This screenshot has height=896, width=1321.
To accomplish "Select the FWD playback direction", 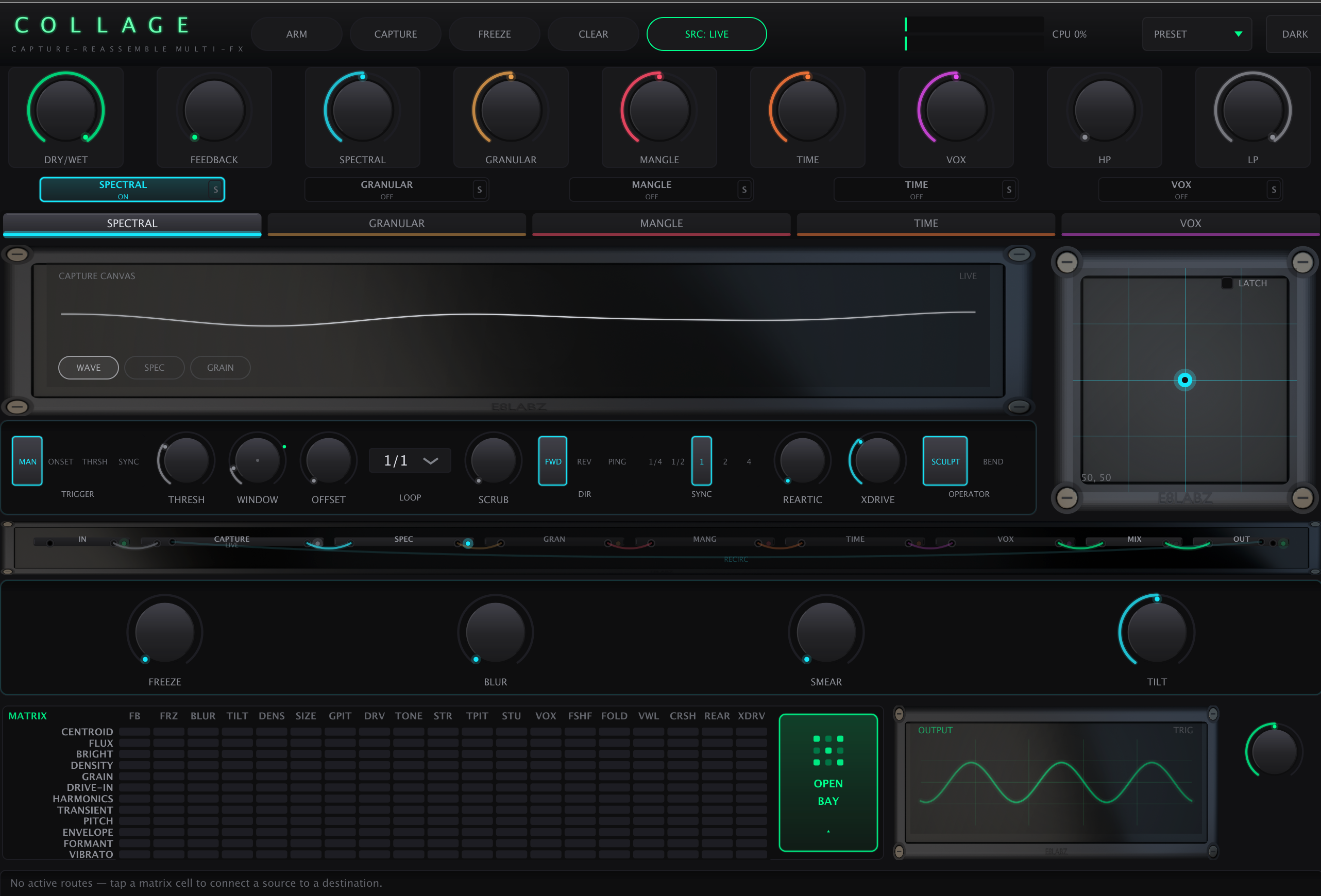I will point(552,461).
